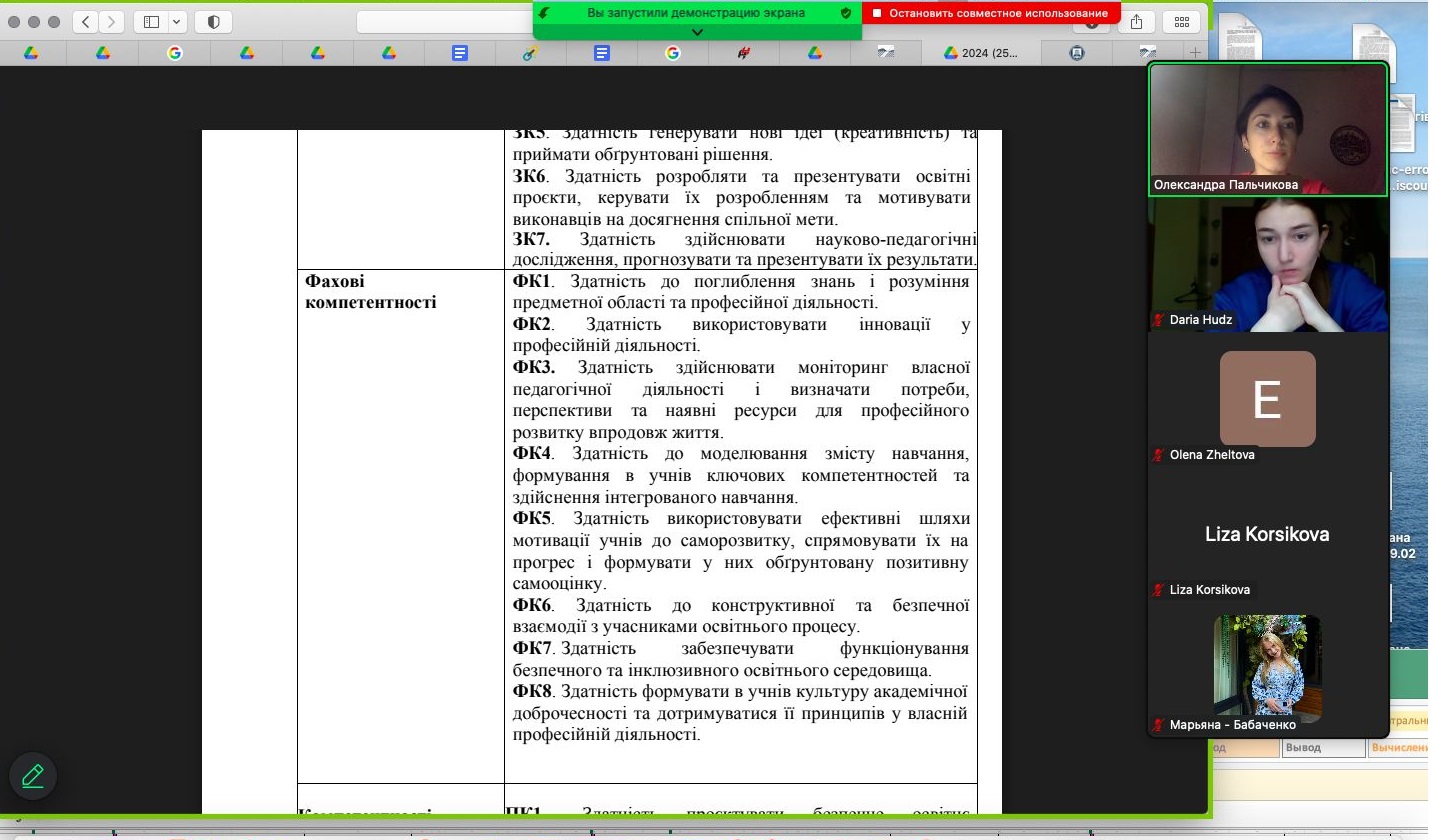The height and width of the screenshot is (840, 1436).
Task: Click the Safari share icon
Action: click(x=1136, y=22)
